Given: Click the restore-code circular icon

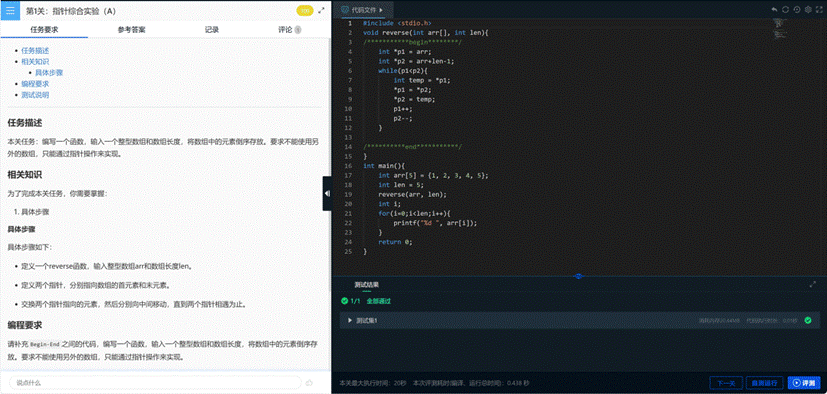Looking at the screenshot, I should (796, 9).
